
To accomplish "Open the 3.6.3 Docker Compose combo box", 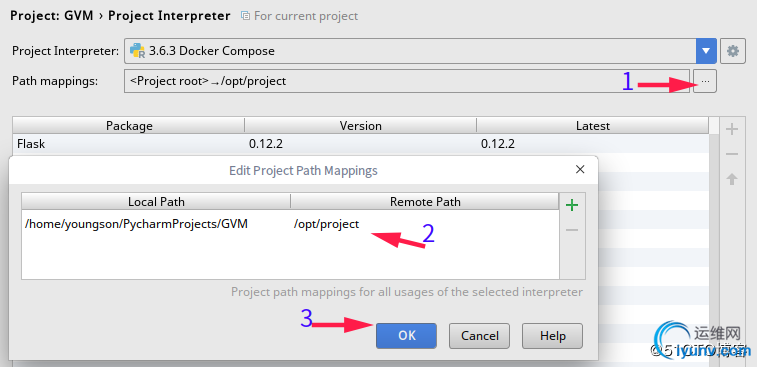I will click(420, 51).
